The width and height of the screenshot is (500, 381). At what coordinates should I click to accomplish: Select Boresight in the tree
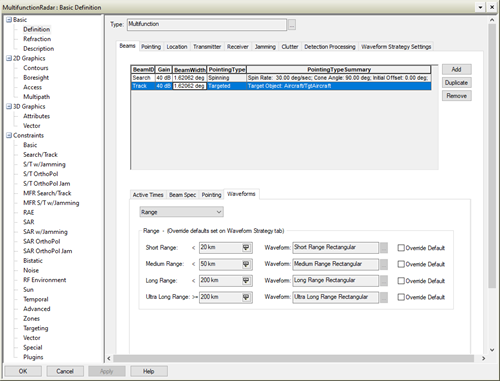pos(36,78)
